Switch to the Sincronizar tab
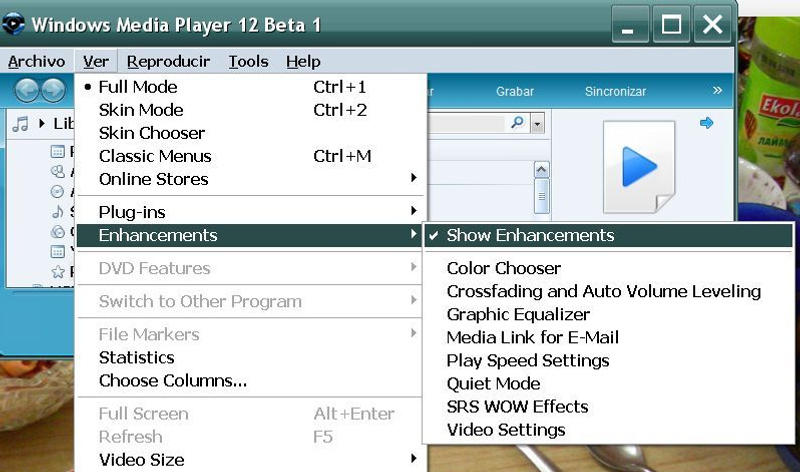 (x=615, y=92)
